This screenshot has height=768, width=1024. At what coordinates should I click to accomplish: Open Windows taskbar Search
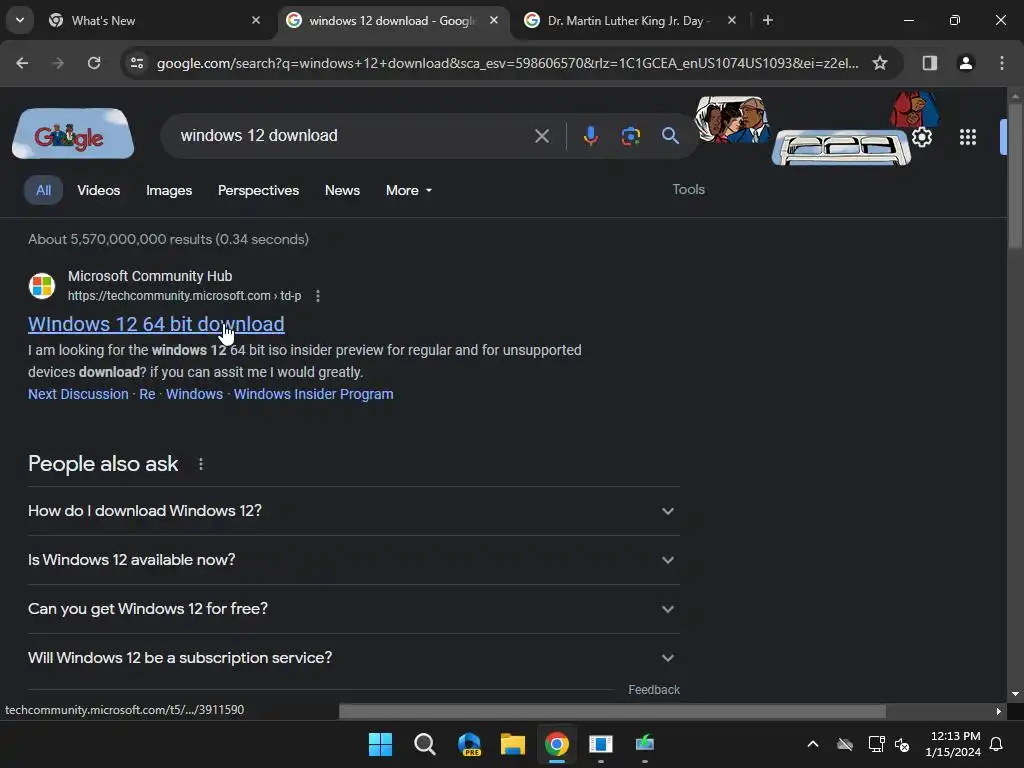(x=424, y=744)
